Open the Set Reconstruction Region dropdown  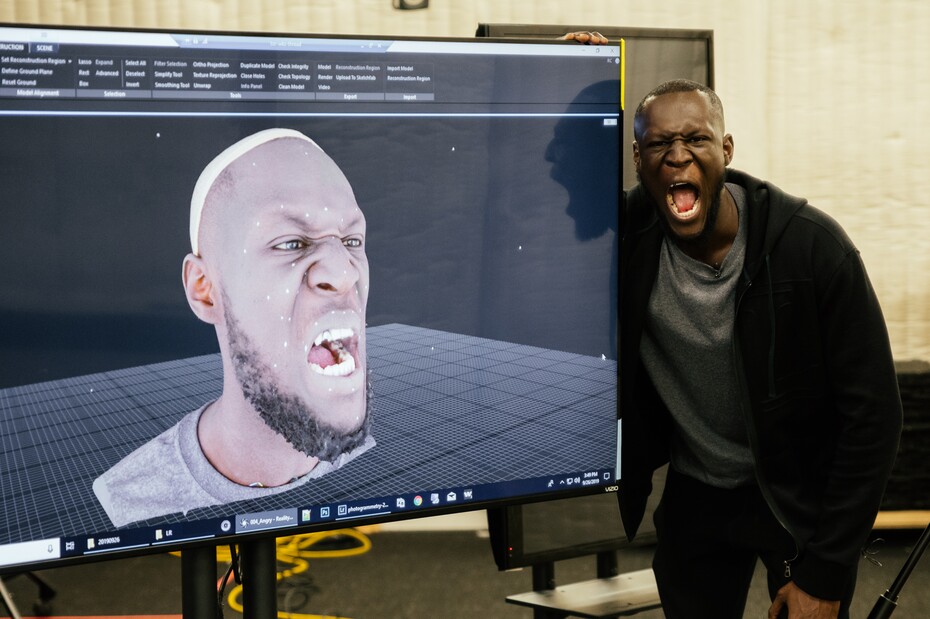click(x=36, y=60)
